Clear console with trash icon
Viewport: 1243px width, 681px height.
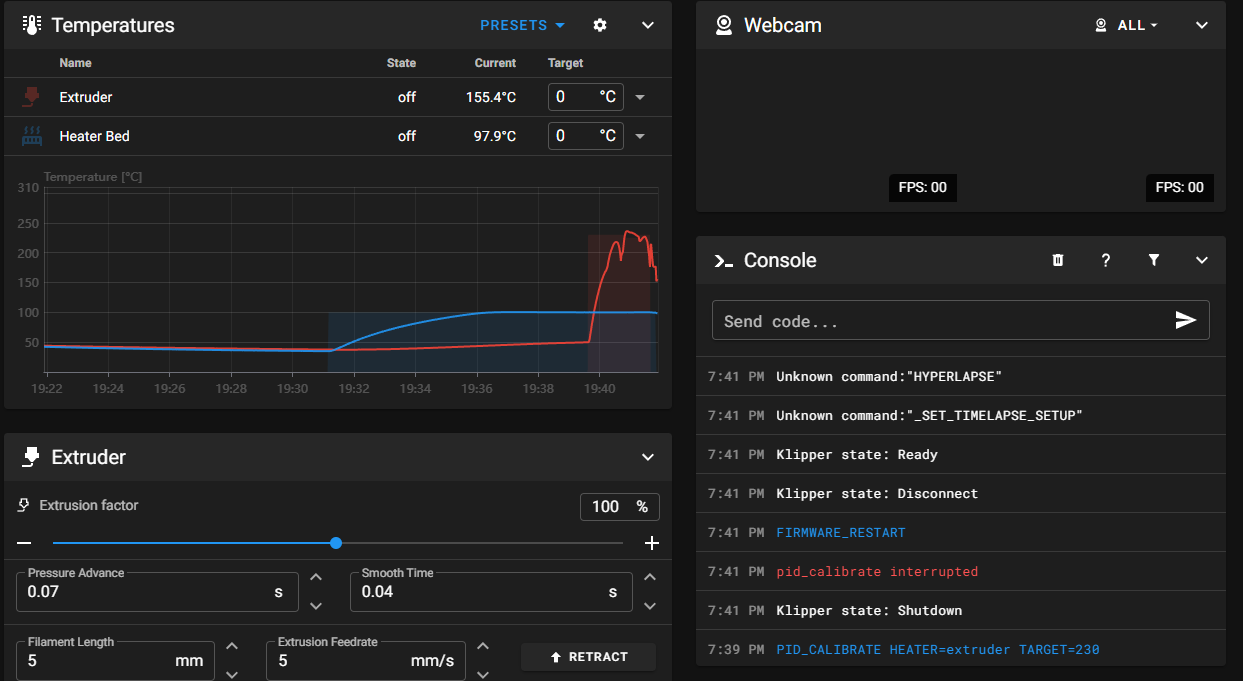point(1058,260)
